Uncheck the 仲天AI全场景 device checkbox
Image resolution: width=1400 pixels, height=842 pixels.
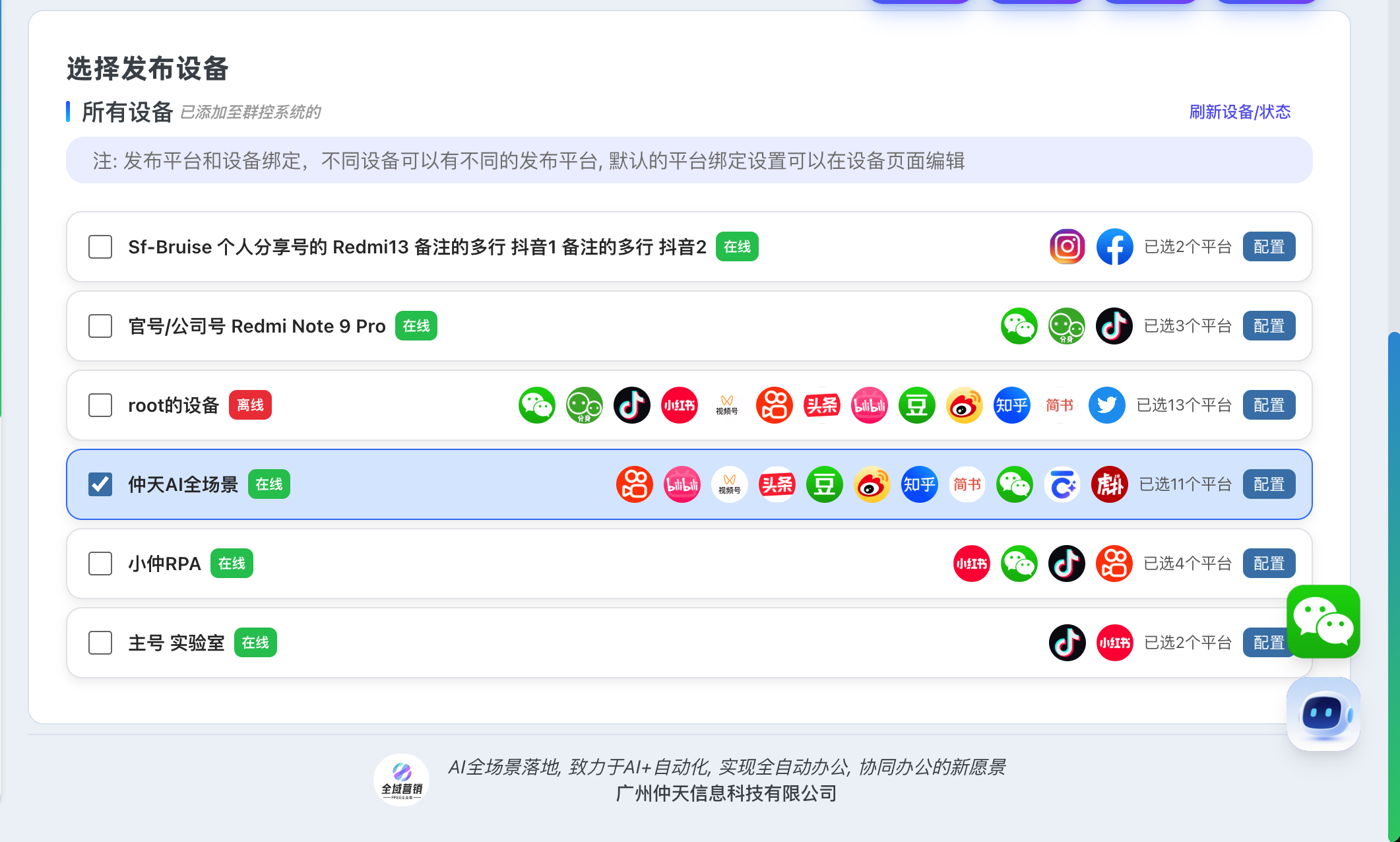[100, 484]
